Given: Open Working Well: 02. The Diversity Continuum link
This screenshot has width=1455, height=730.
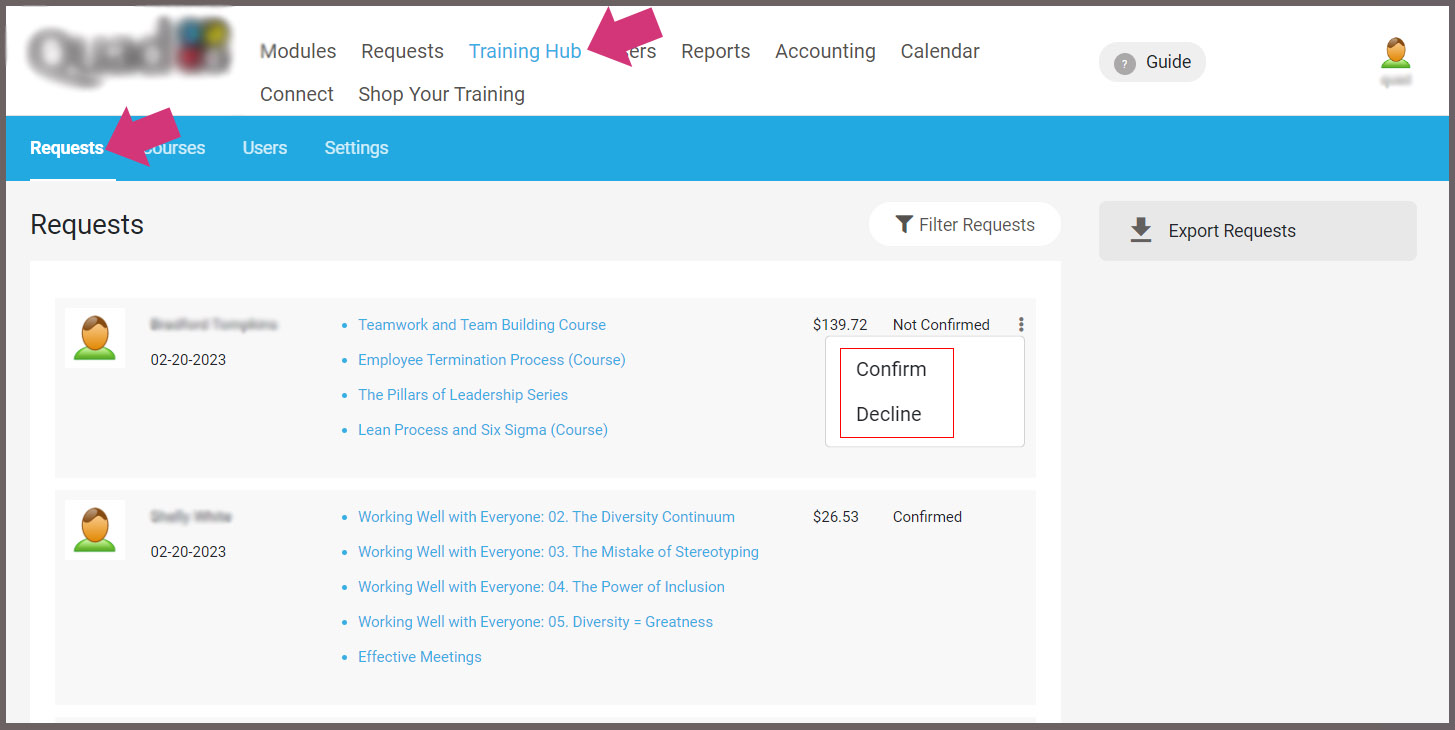Looking at the screenshot, I should pos(546,517).
